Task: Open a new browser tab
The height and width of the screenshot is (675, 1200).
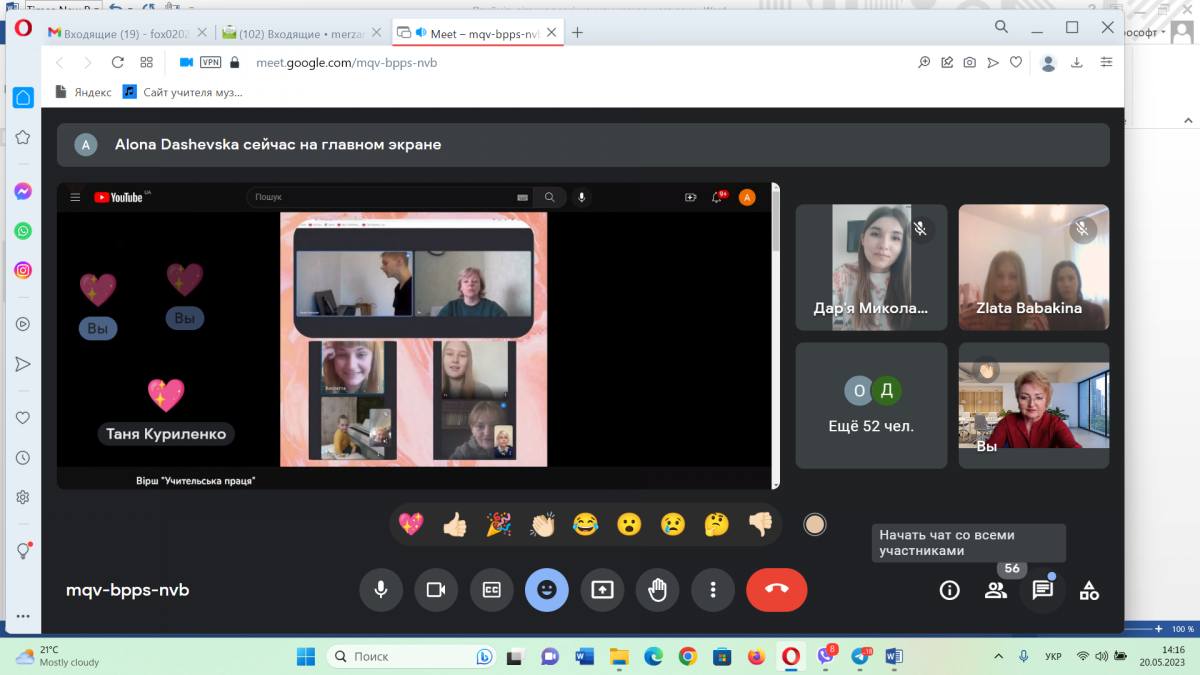Action: pyautogui.click(x=577, y=33)
